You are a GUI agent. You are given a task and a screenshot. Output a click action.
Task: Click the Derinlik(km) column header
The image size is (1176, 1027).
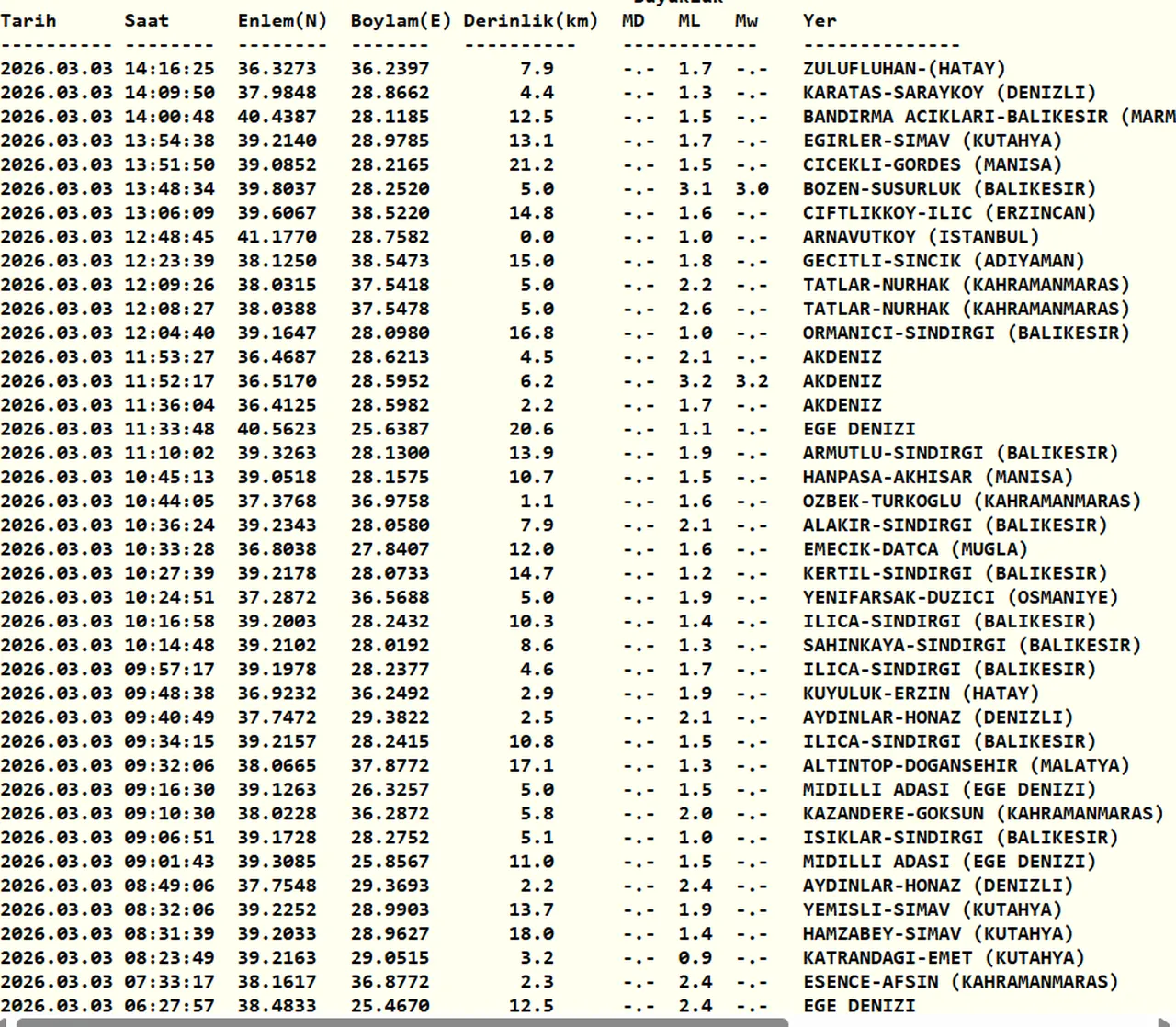530,20
